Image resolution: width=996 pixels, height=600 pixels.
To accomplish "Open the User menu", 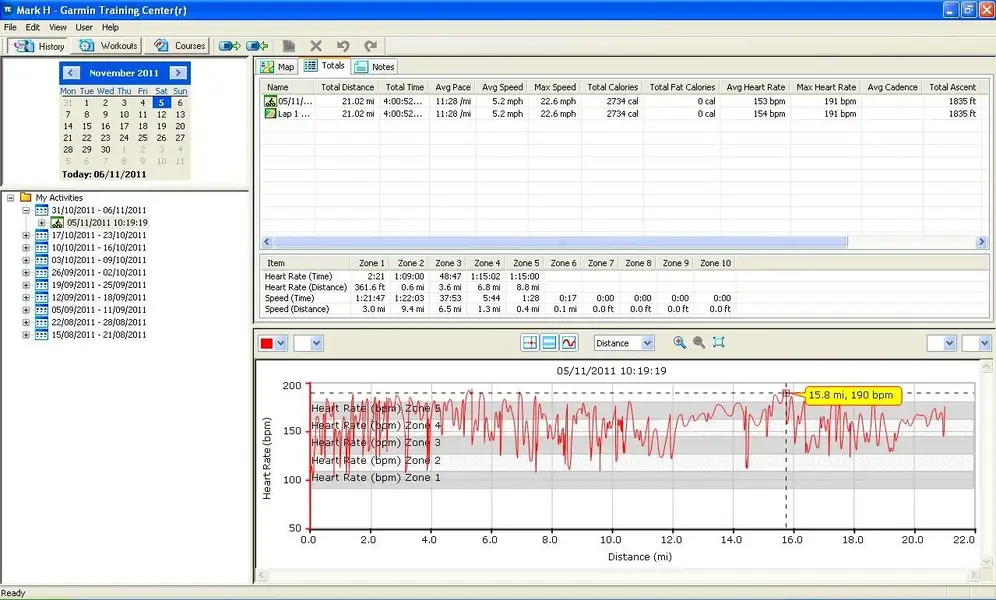I will (84, 27).
